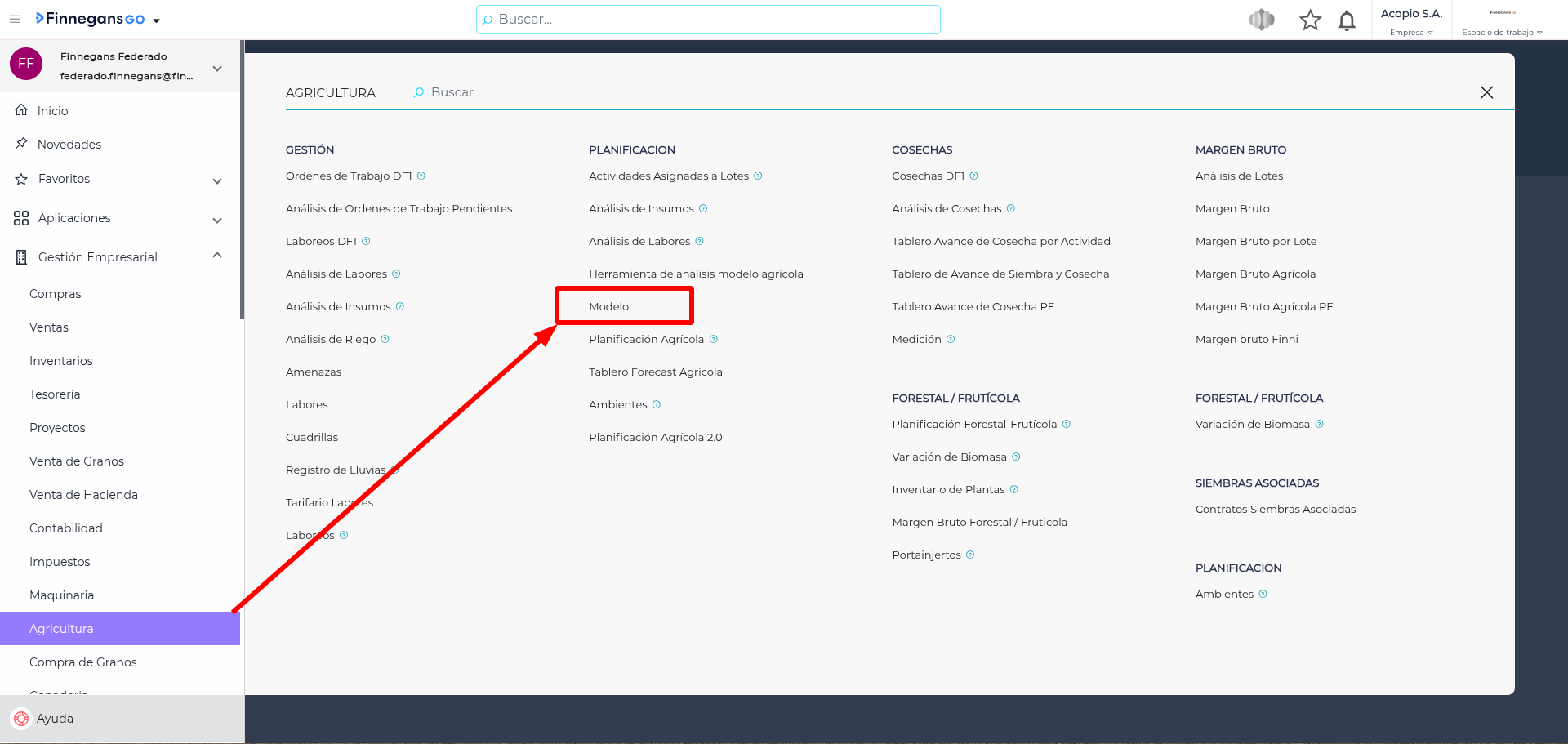Click the hamburger menu icon
This screenshot has width=1568, height=744.
15,19
